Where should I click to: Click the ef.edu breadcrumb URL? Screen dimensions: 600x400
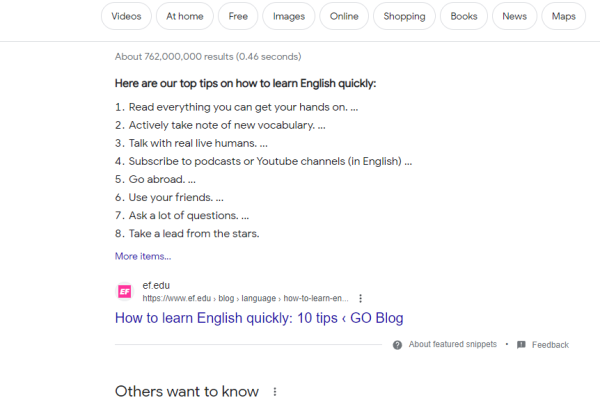245,298
